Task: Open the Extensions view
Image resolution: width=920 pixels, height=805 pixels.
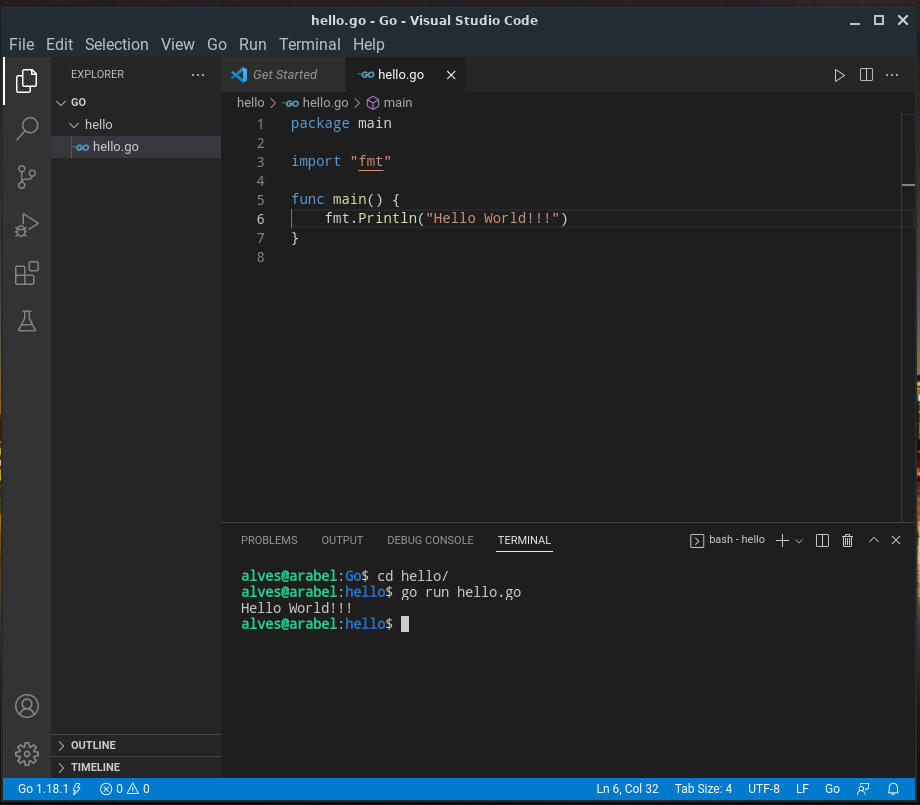Action: tap(26, 273)
